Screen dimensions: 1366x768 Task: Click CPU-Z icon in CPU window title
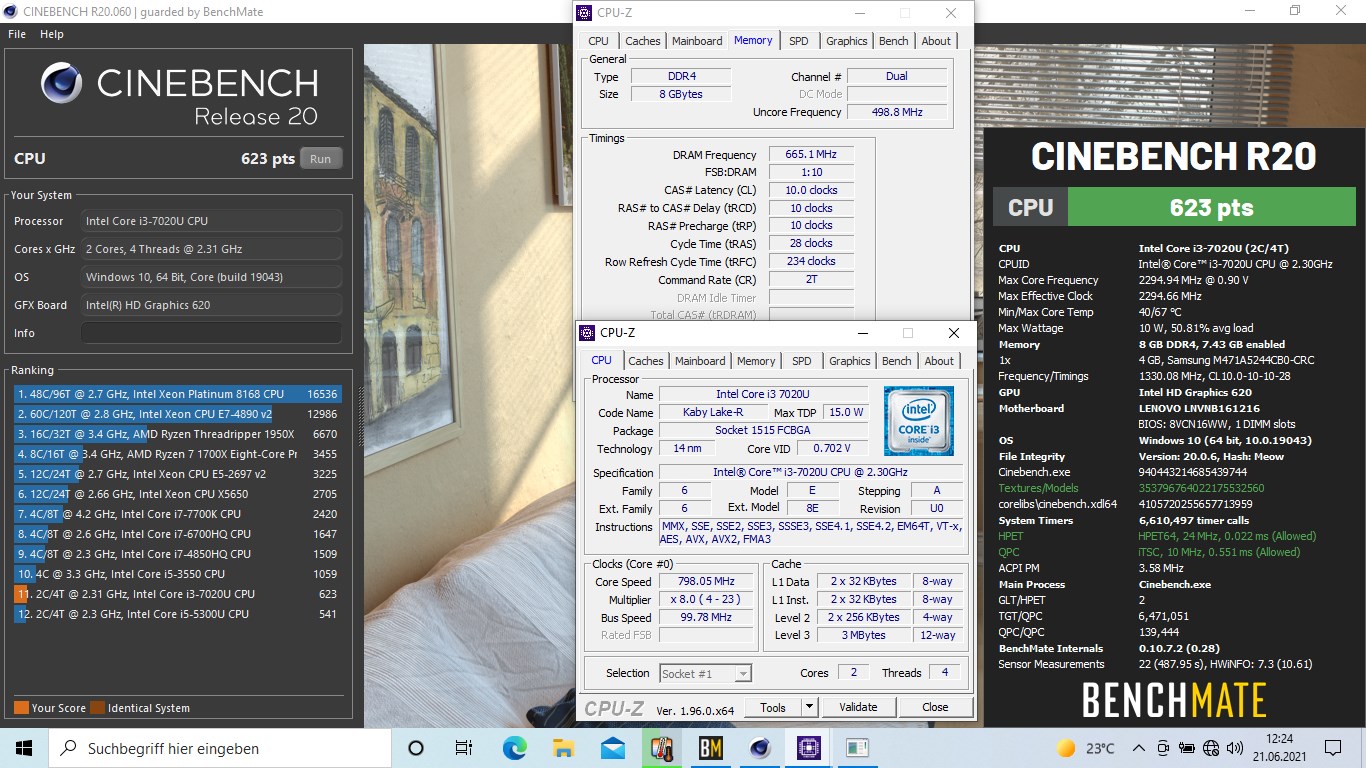click(x=589, y=333)
